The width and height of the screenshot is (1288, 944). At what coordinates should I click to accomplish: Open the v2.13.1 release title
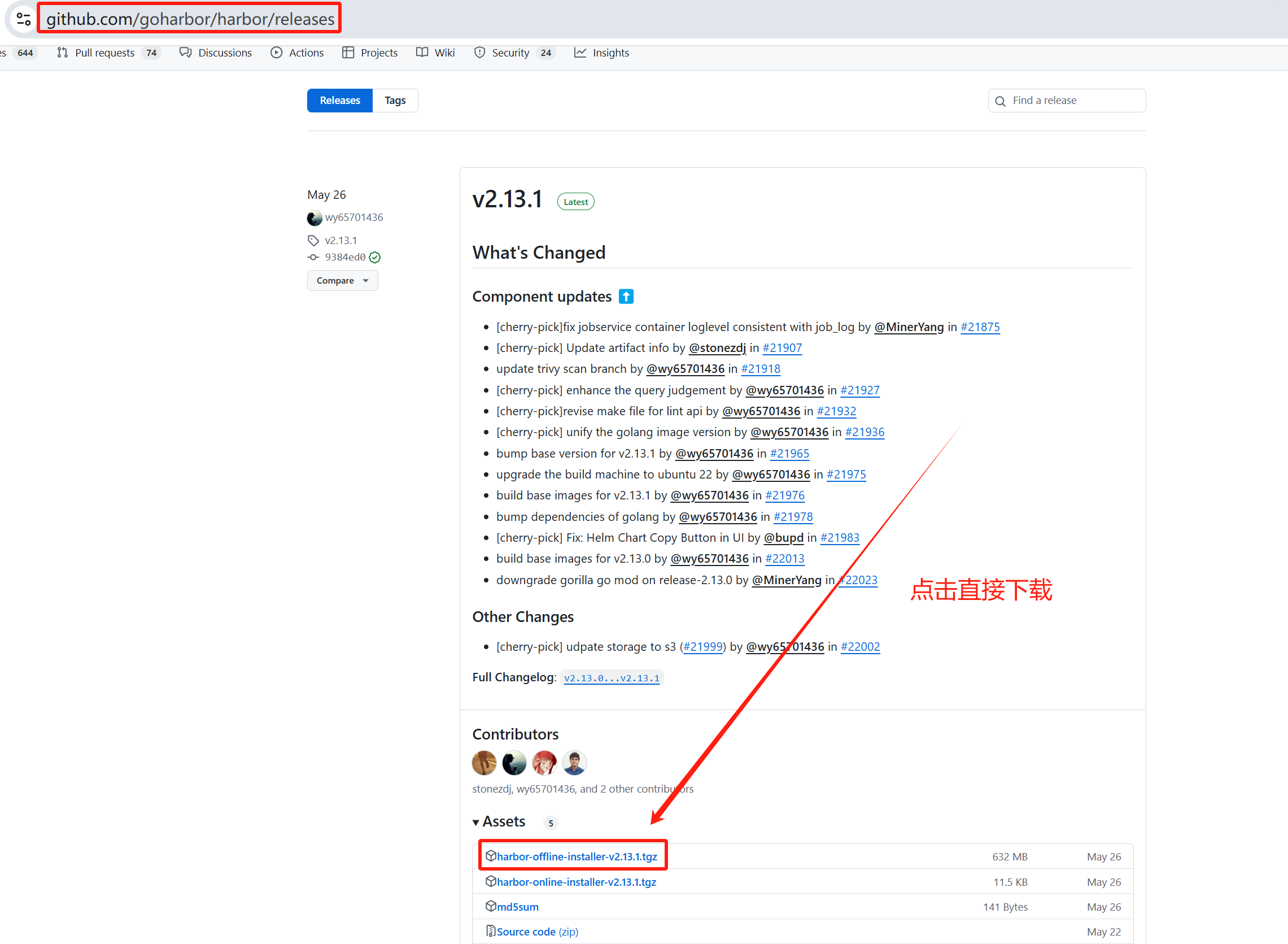tap(507, 199)
